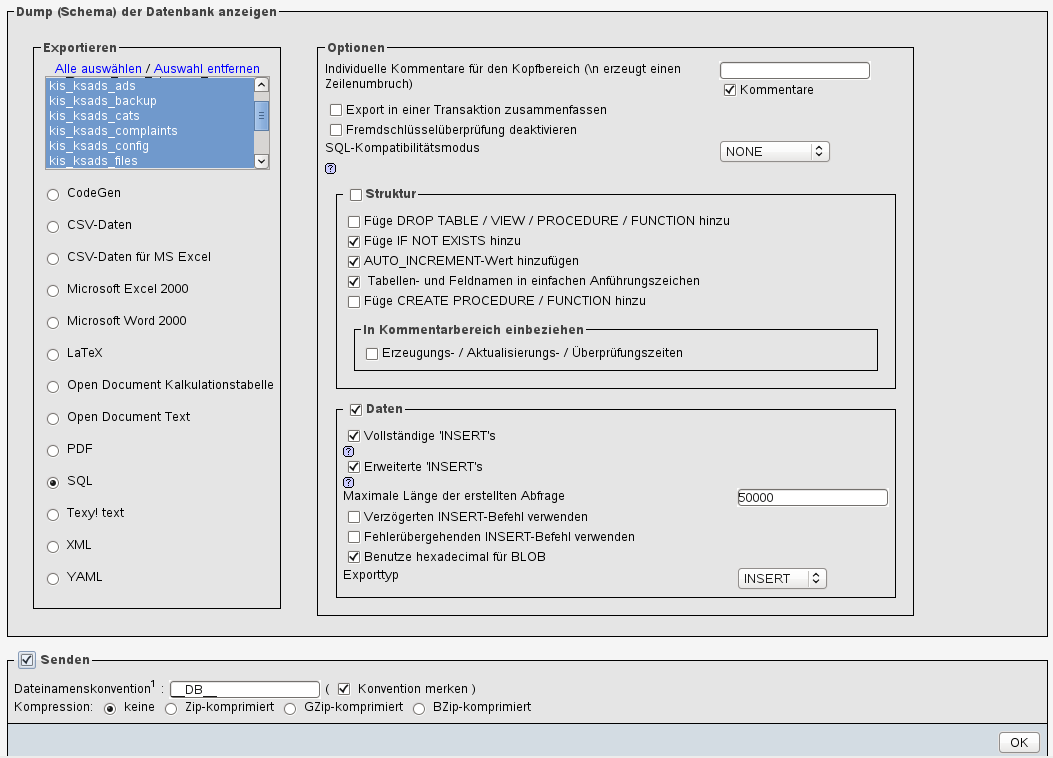Choose XML export format
The image size is (1053, 758).
53,547
